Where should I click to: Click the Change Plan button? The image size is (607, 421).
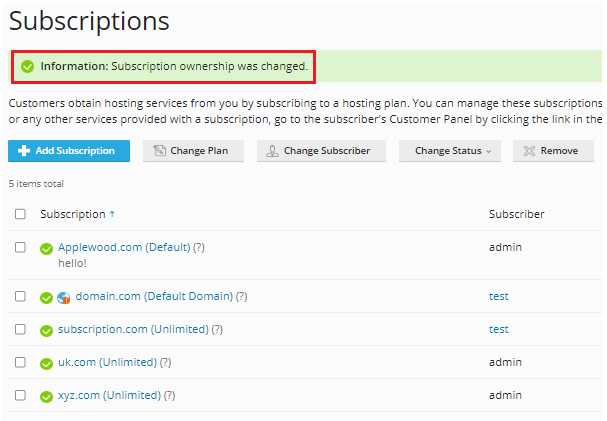[x=193, y=151]
